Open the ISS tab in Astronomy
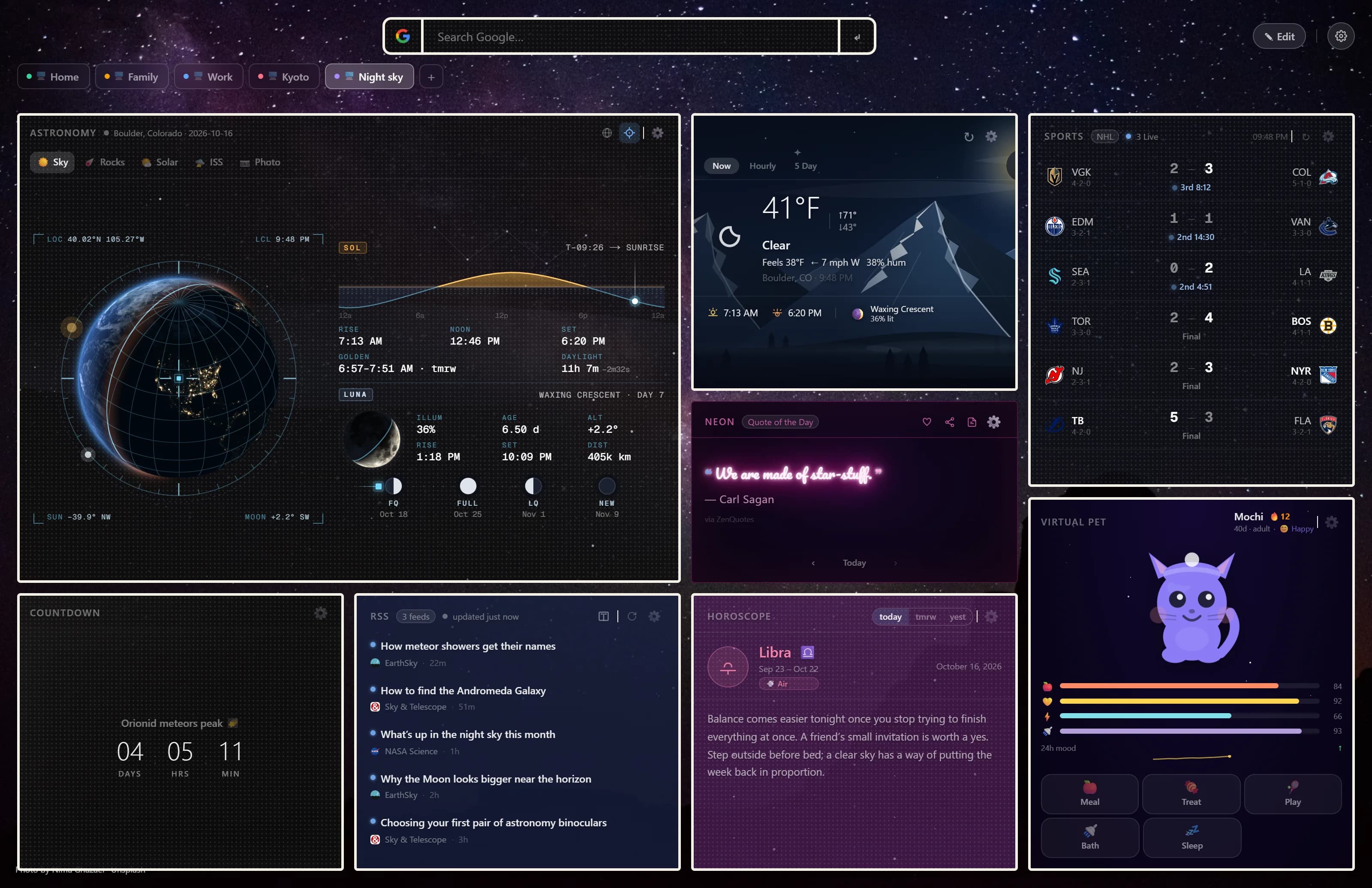The height and width of the screenshot is (888, 1372). pos(209,162)
